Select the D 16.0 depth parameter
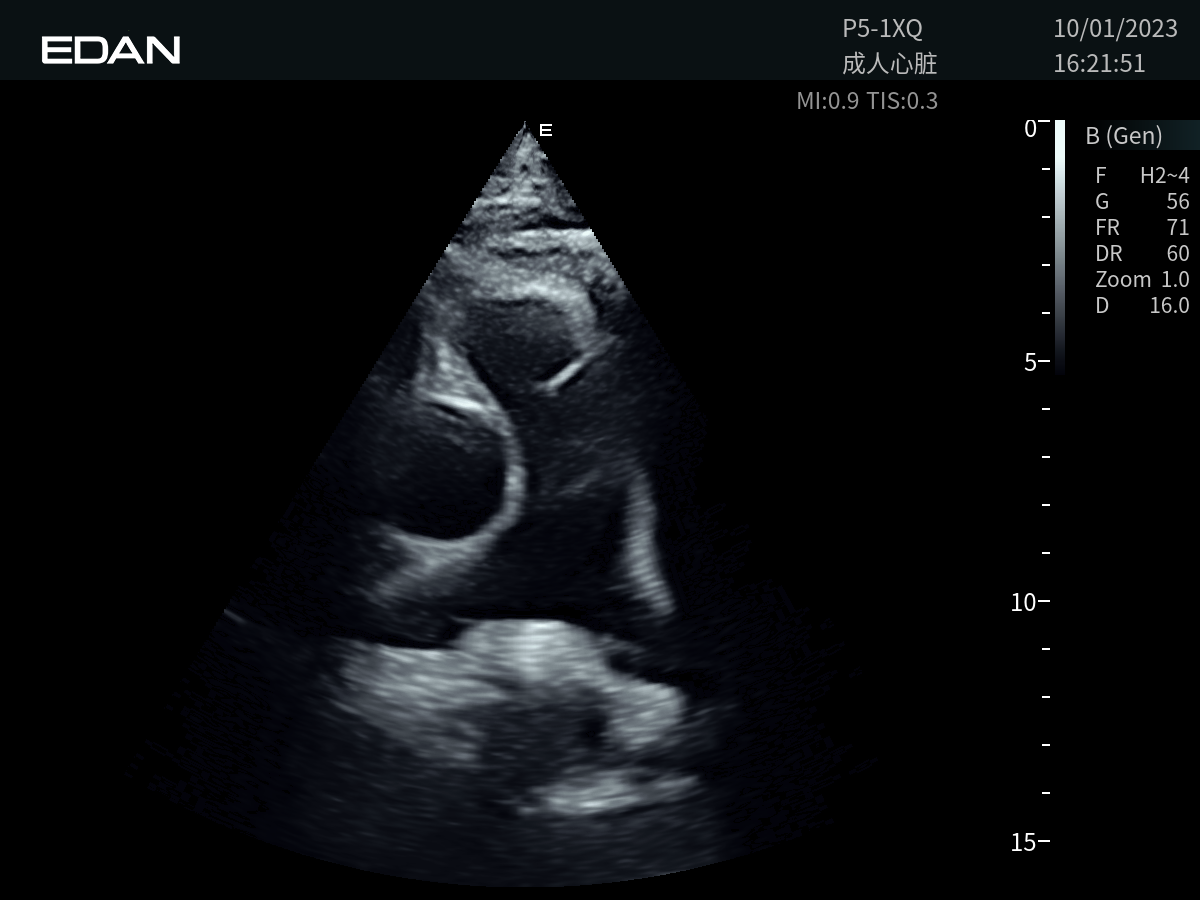The width and height of the screenshot is (1200, 900). 1142,306
